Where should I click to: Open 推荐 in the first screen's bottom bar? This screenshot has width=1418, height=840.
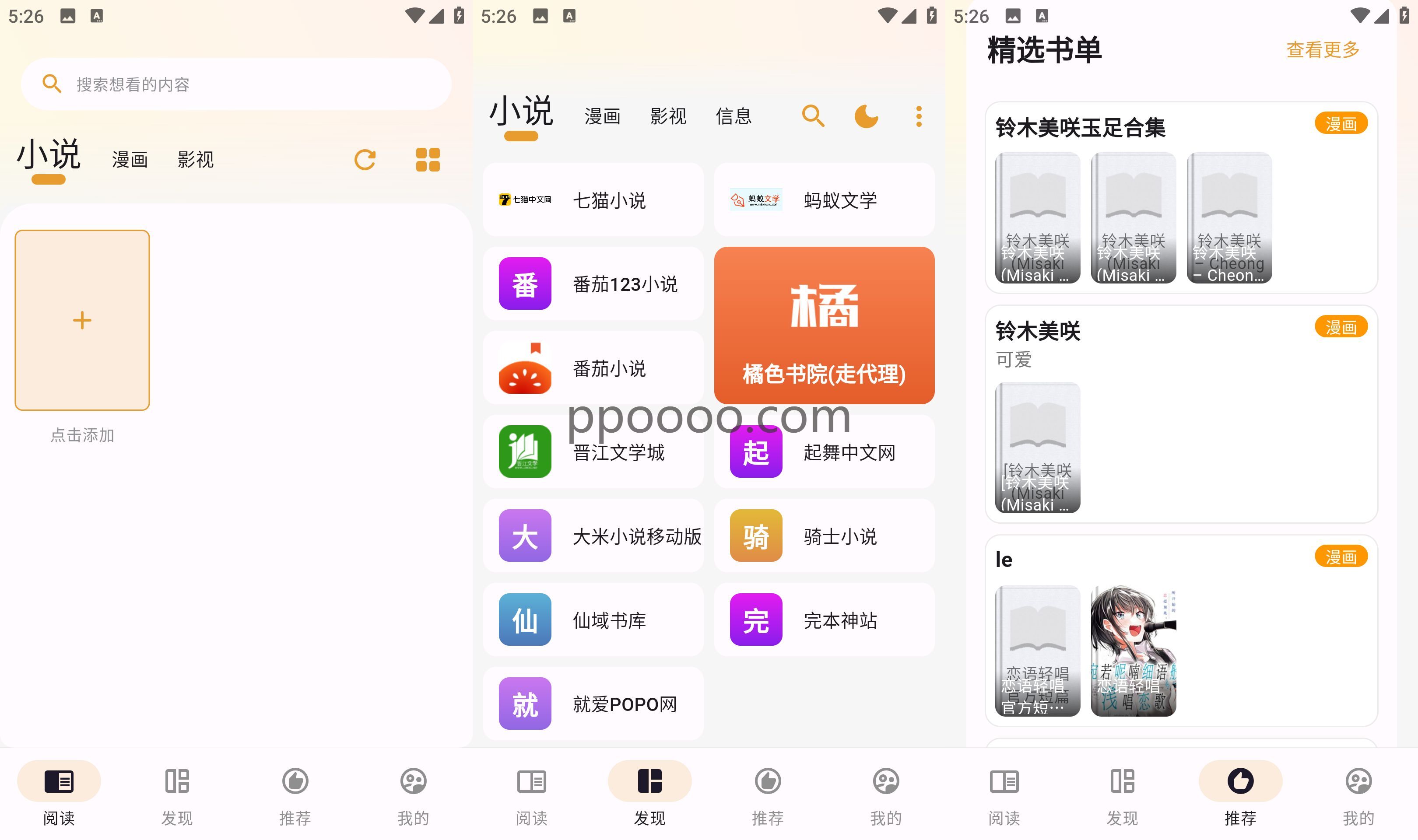(295, 794)
